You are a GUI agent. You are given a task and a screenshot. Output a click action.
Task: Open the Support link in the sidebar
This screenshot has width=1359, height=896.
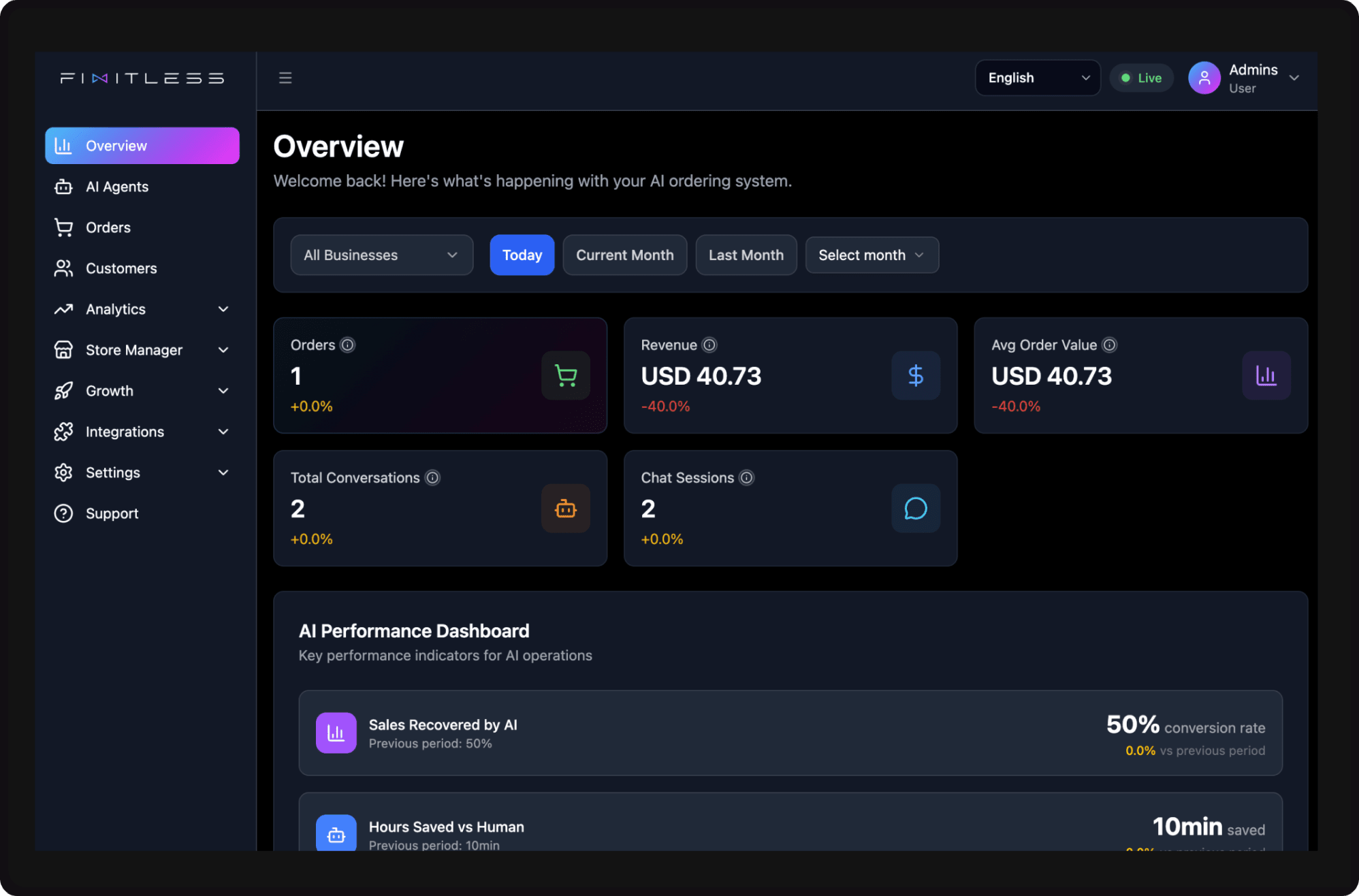pyautogui.click(x=112, y=513)
